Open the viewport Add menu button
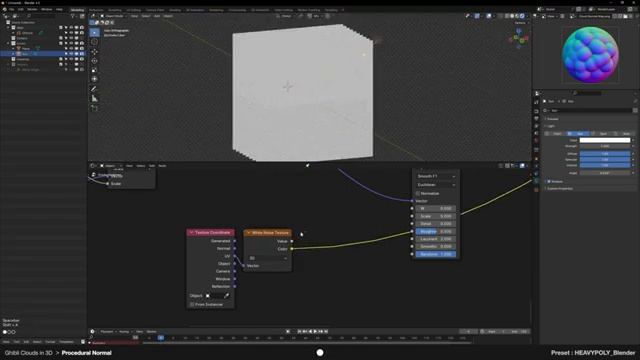Image resolution: width=640 pixels, height=360 pixels. [x=157, y=16]
